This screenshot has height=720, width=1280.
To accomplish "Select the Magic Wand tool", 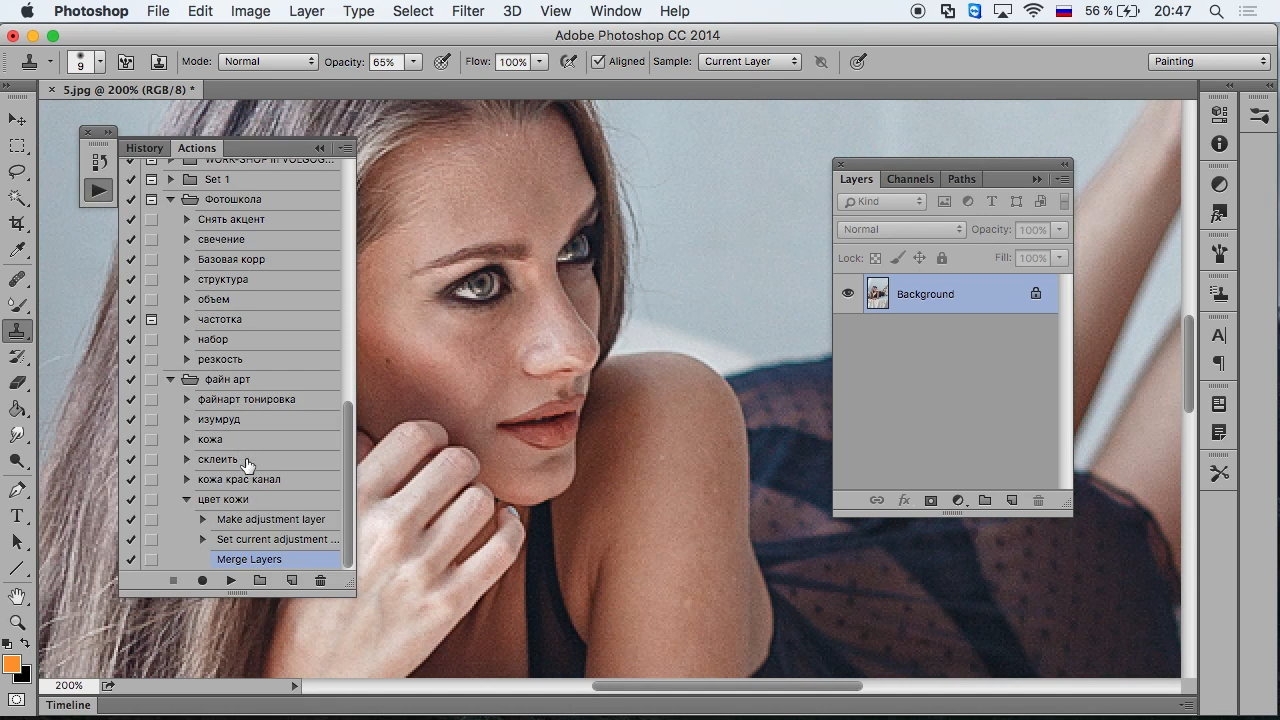I will (17, 198).
